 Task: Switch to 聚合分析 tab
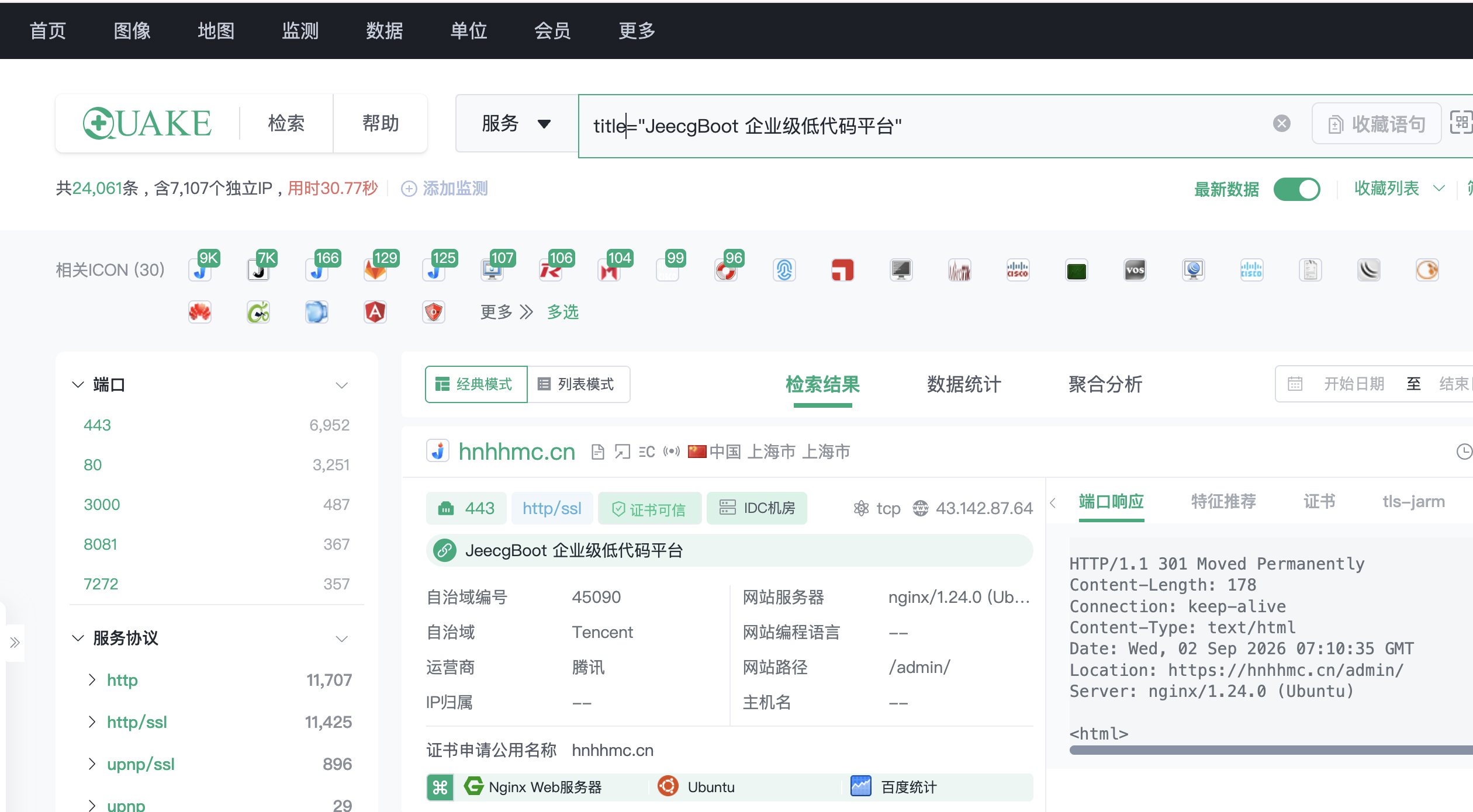click(1105, 384)
